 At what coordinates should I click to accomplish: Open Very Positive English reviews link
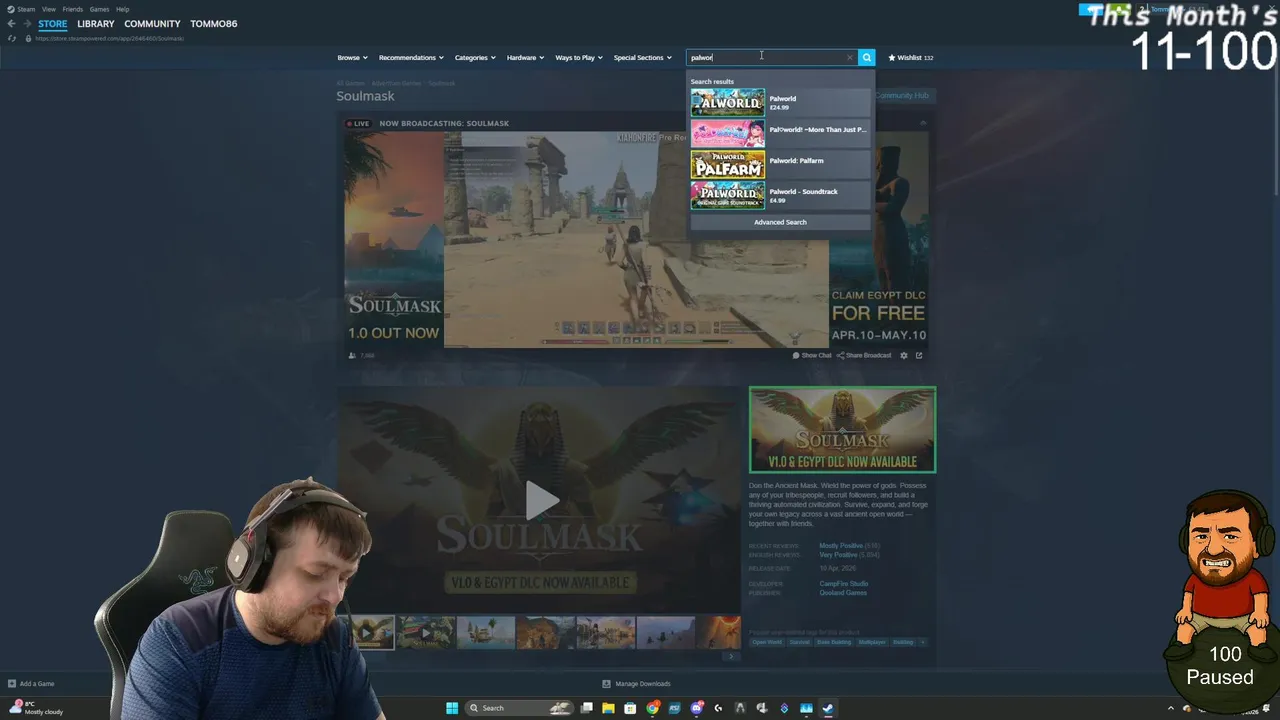(x=838, y=555)
